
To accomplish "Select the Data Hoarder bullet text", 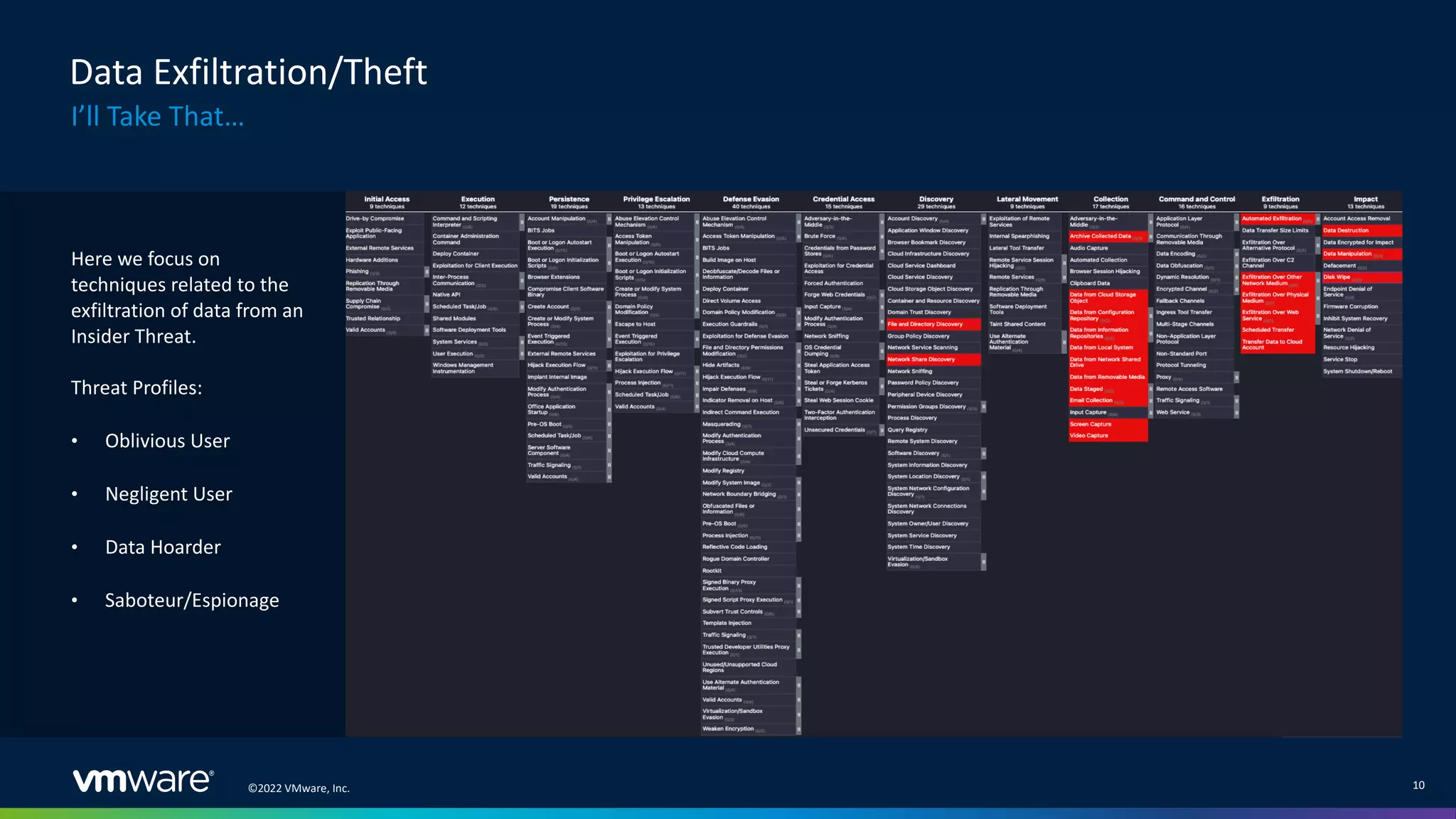I will click(x=163, y=547).
